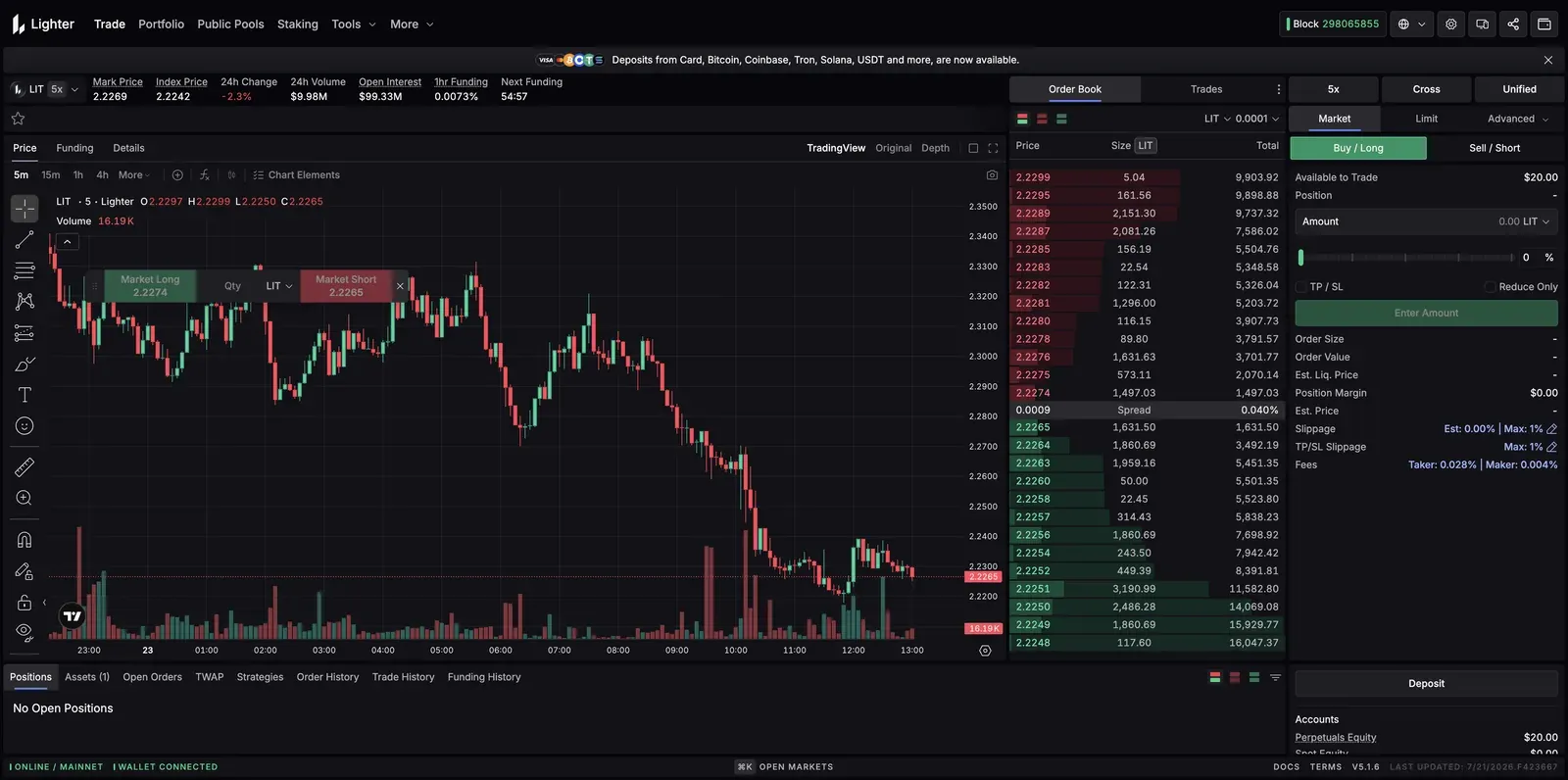Enable the TP / SL checkbox

[x=1301, y=287]
